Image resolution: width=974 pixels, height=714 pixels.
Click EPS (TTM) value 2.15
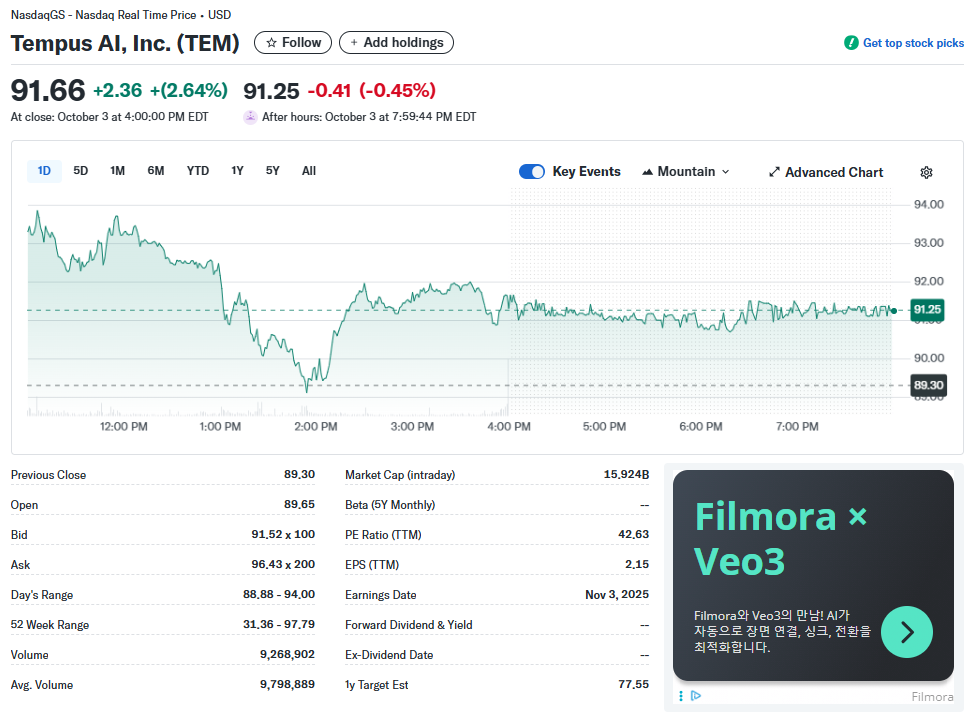(637, 564)
